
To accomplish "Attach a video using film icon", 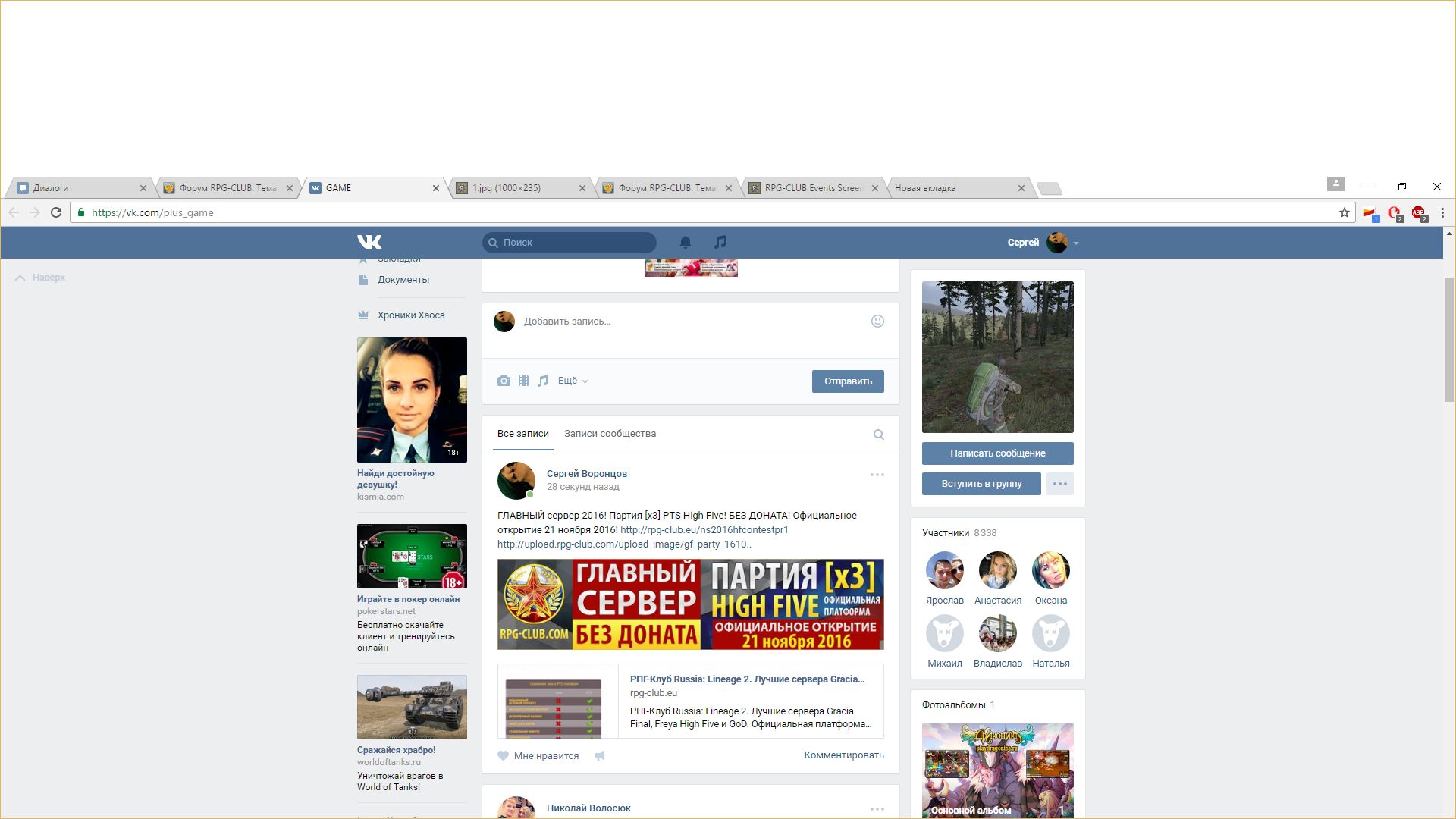I will point(523,381).
